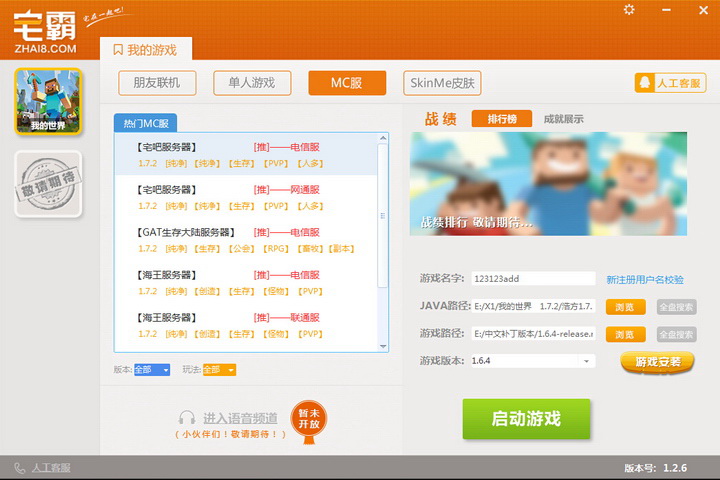Open 版本 filter dropdown

[x=152, y=369]
